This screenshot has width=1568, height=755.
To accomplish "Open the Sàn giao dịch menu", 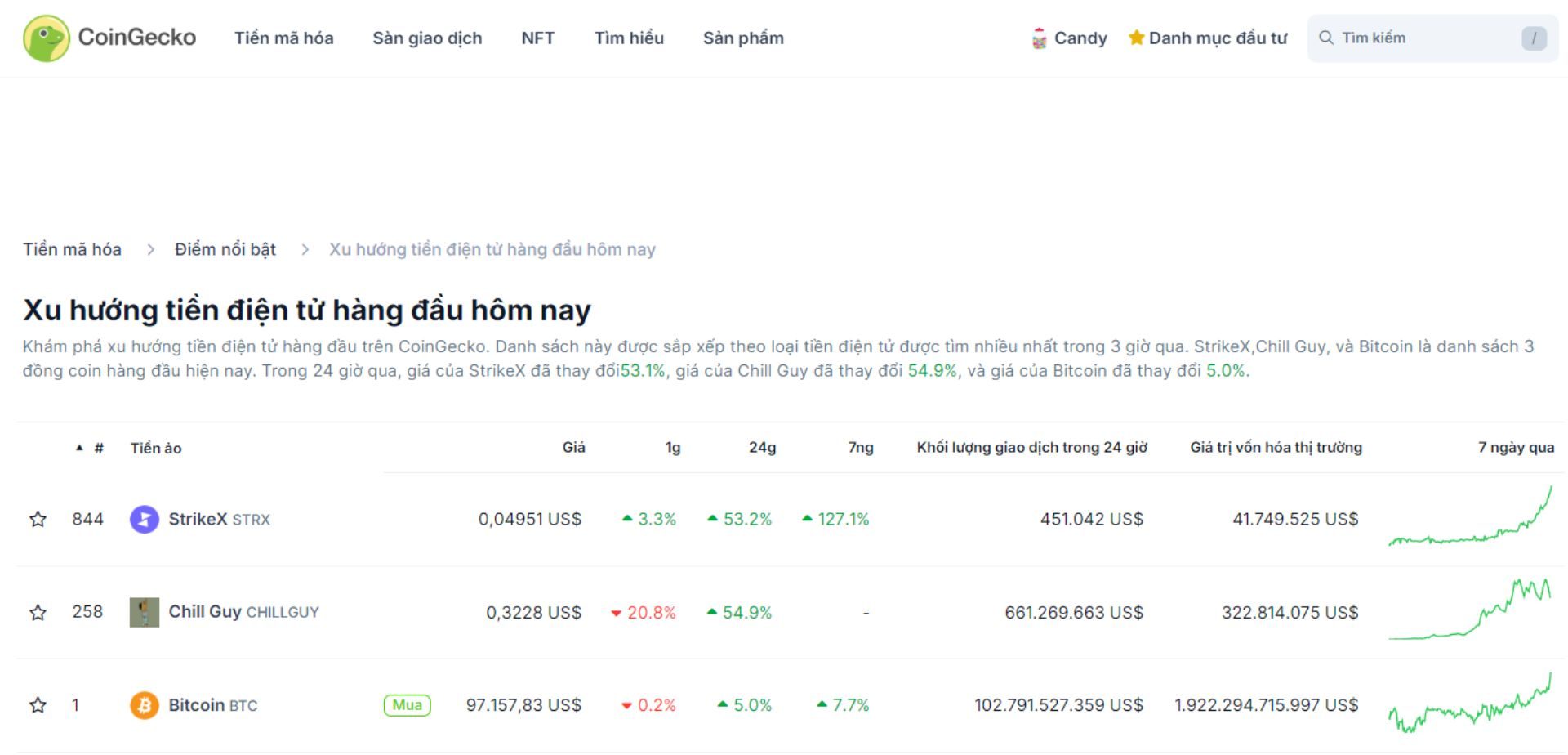I will click(x=428, y=38).
